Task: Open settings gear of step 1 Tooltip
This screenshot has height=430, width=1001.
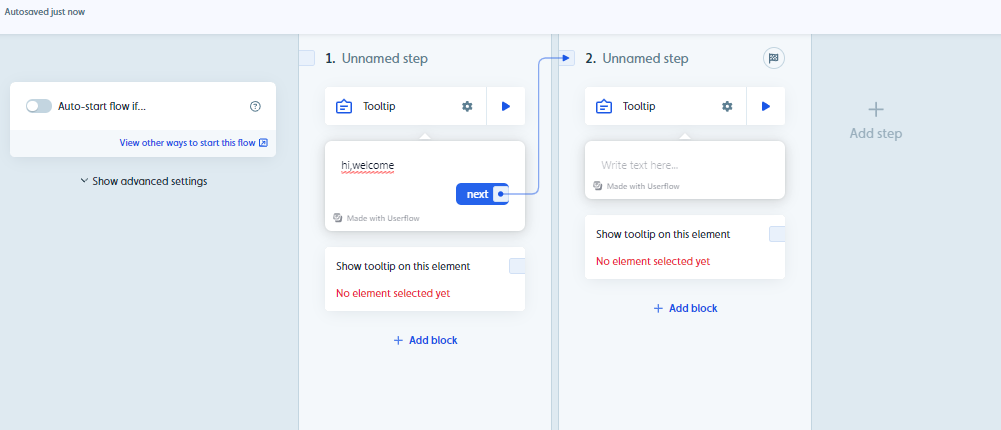Action: pos(467,107)
